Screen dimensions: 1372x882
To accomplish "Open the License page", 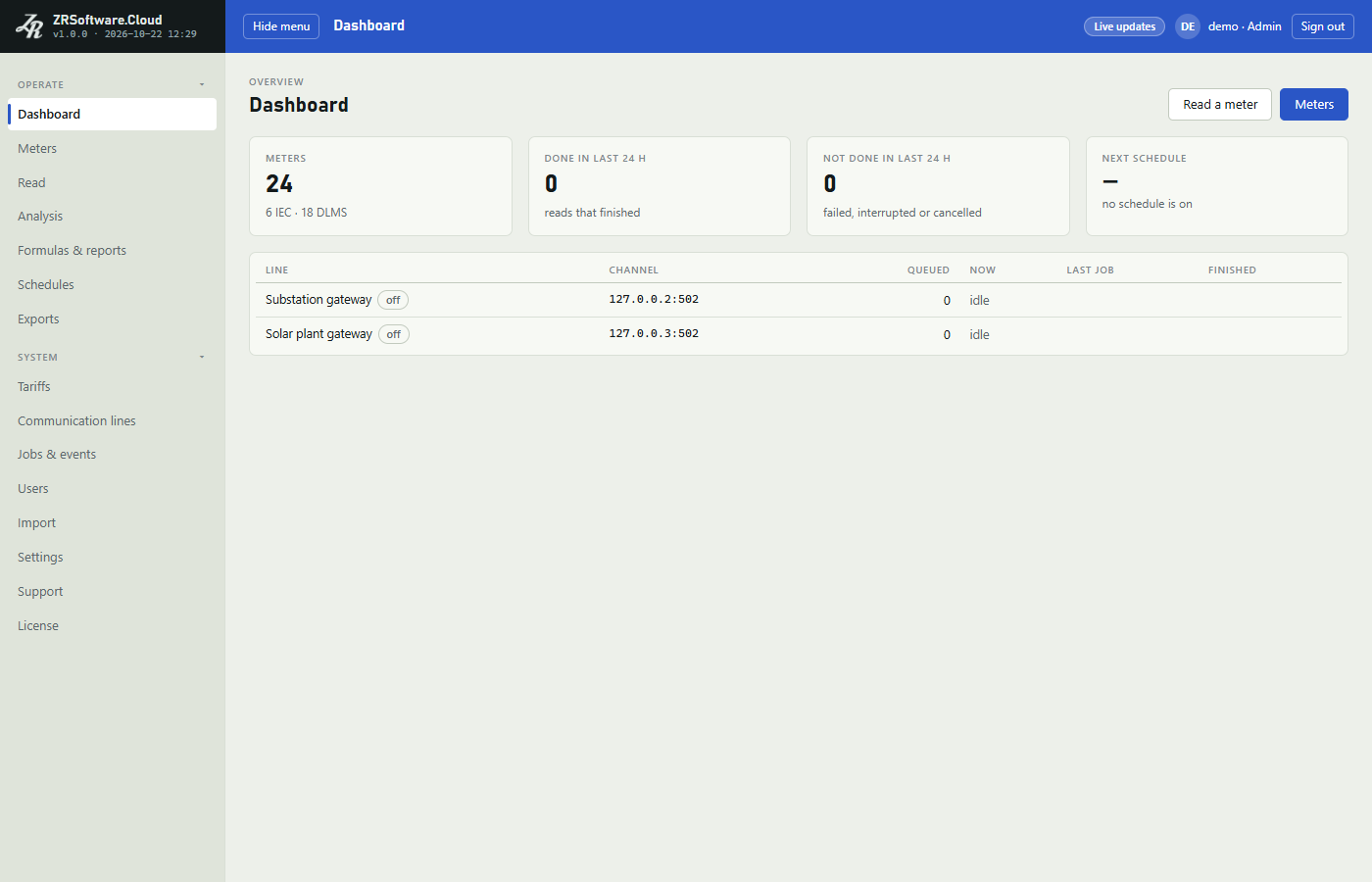I will 113,625.
